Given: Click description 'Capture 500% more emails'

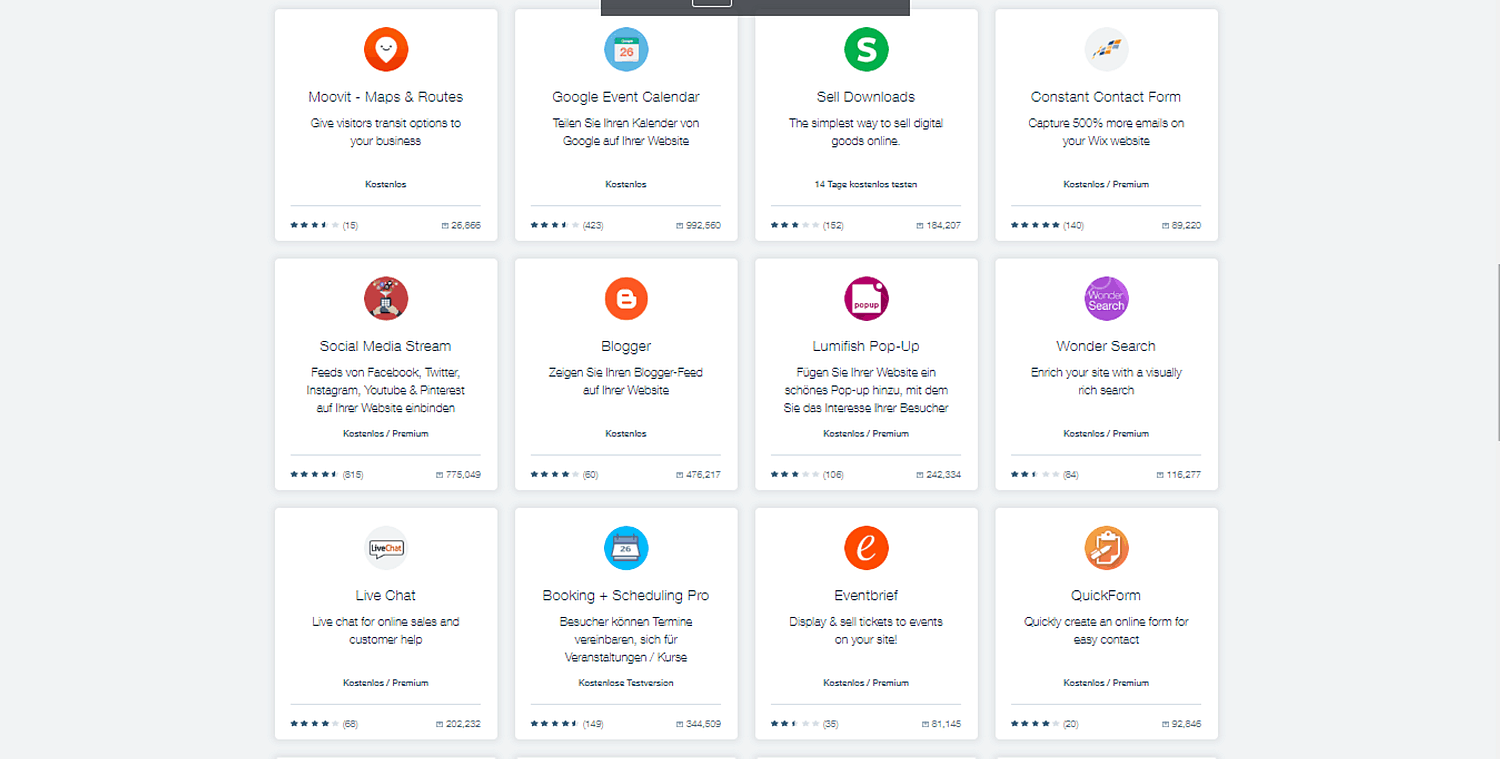Looking at the screenshot, I should point(1106,132).
